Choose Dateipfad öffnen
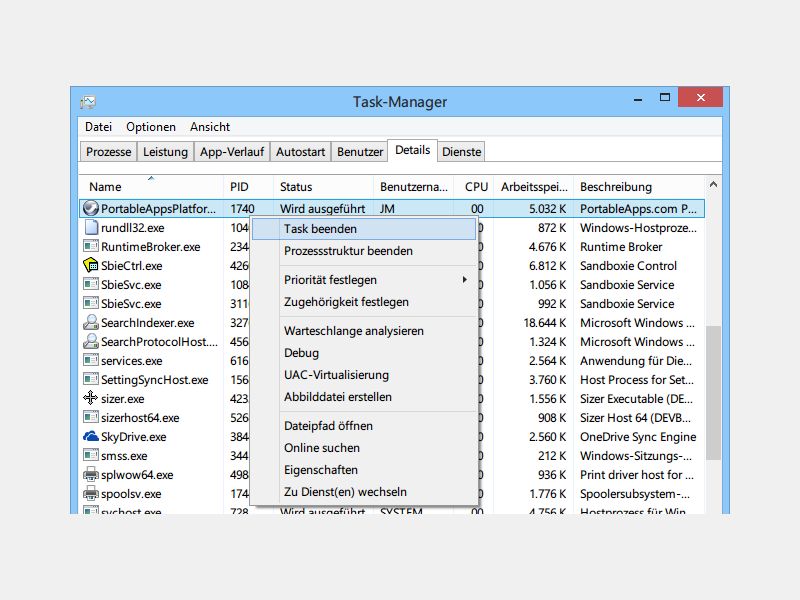Image resolution: width=800 pixels, height=600 pixels. (x=364, y=426)
